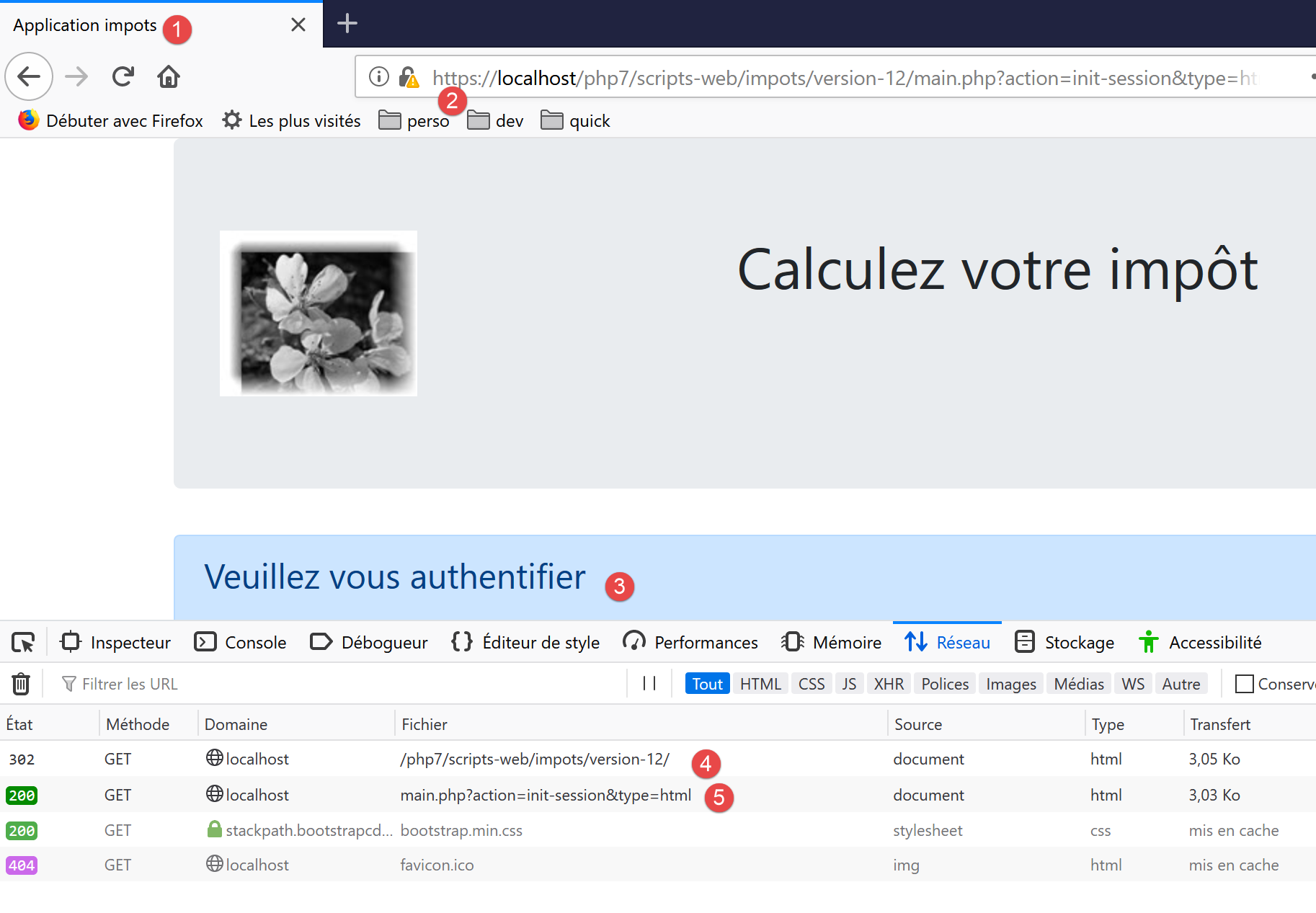Open the perso bookmarks folder
This screenshot has width=1316, height=913.
(x=414, y=121)
